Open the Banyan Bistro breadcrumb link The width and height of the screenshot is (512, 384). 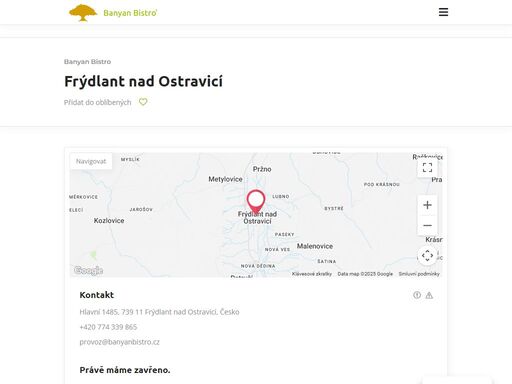(87, 62)
